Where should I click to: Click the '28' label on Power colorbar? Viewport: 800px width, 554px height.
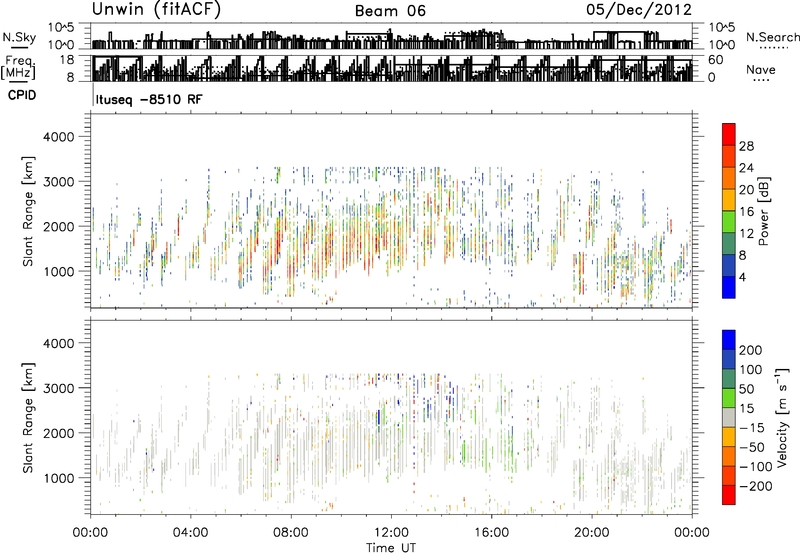[x=746, y=146]
